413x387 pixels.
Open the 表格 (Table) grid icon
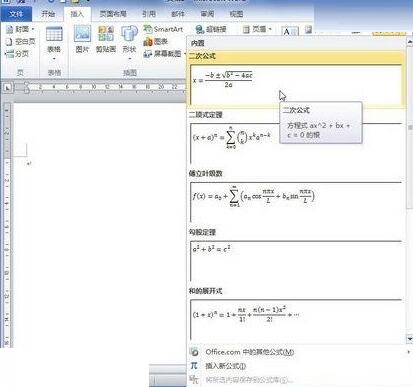54,34
